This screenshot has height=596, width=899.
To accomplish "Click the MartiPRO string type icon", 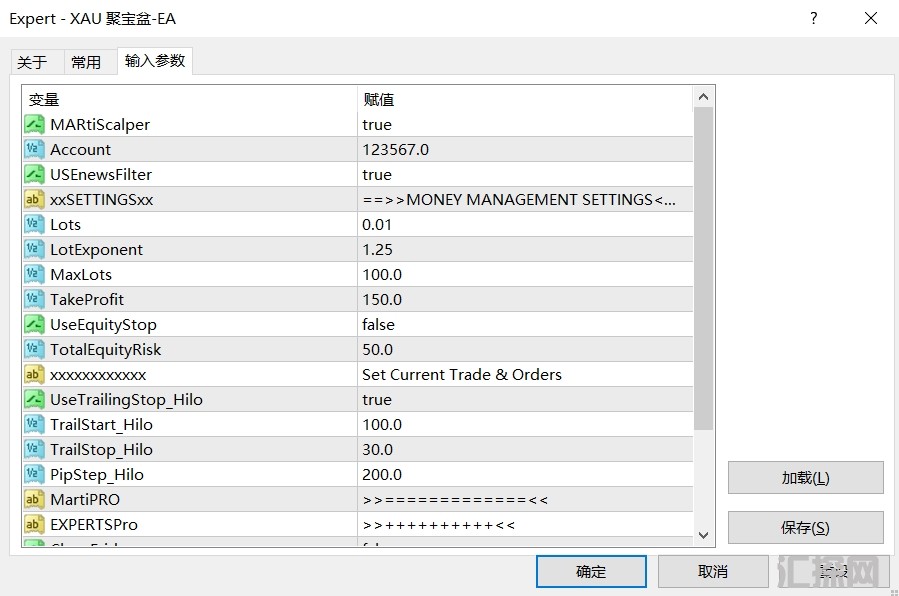I will (34, 500).
